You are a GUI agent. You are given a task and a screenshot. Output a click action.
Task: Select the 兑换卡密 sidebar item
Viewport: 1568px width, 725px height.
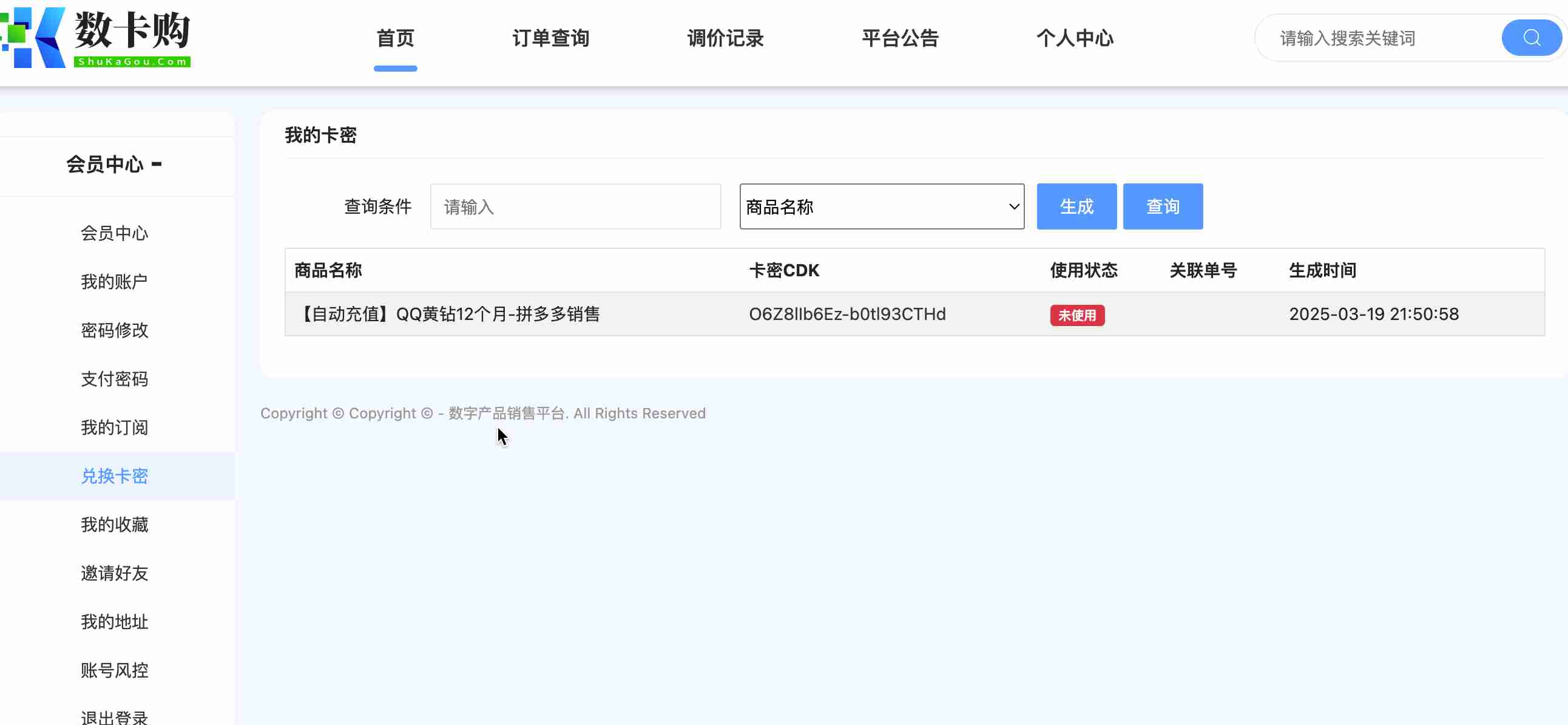pyautogui.click(x=115, y=476)
